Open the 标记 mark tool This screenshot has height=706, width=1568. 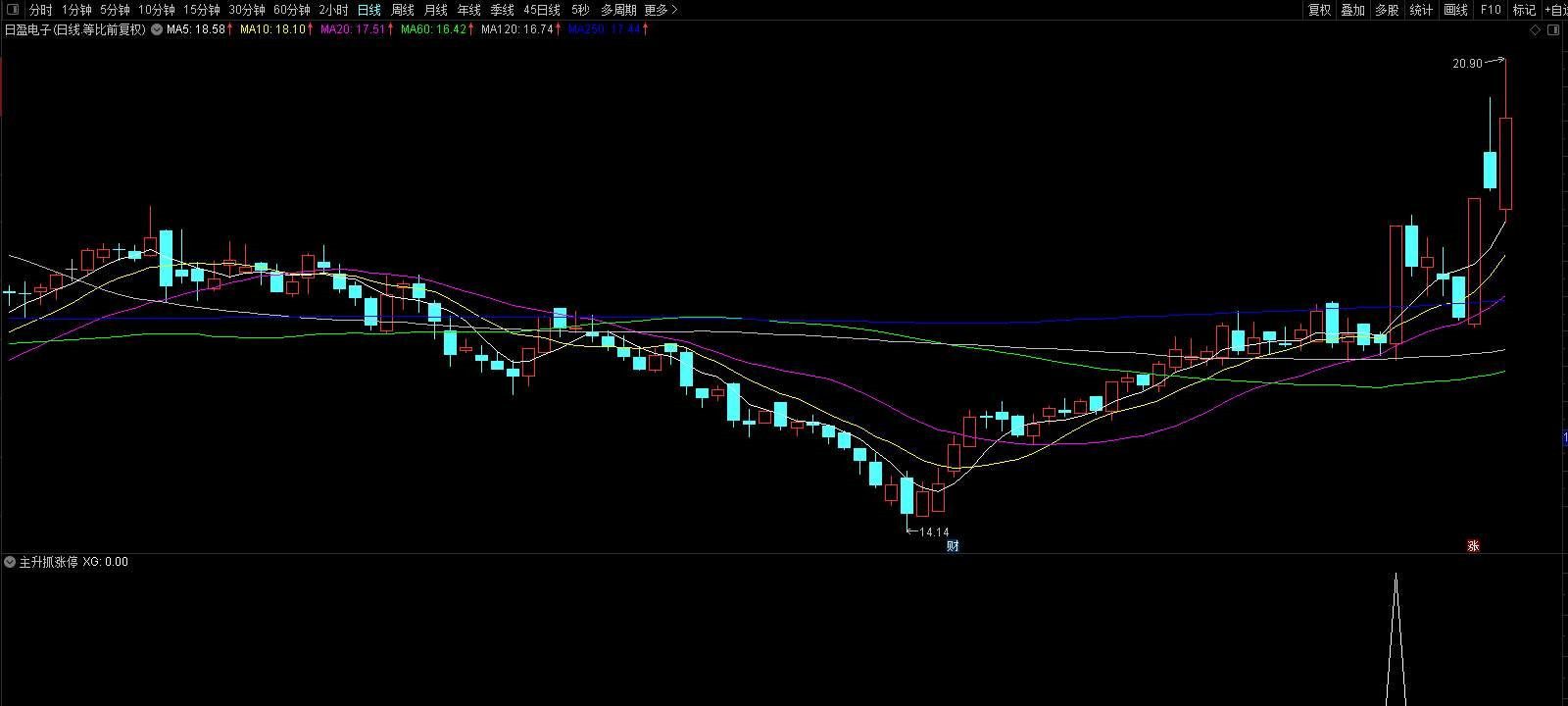click(1524, 10)
